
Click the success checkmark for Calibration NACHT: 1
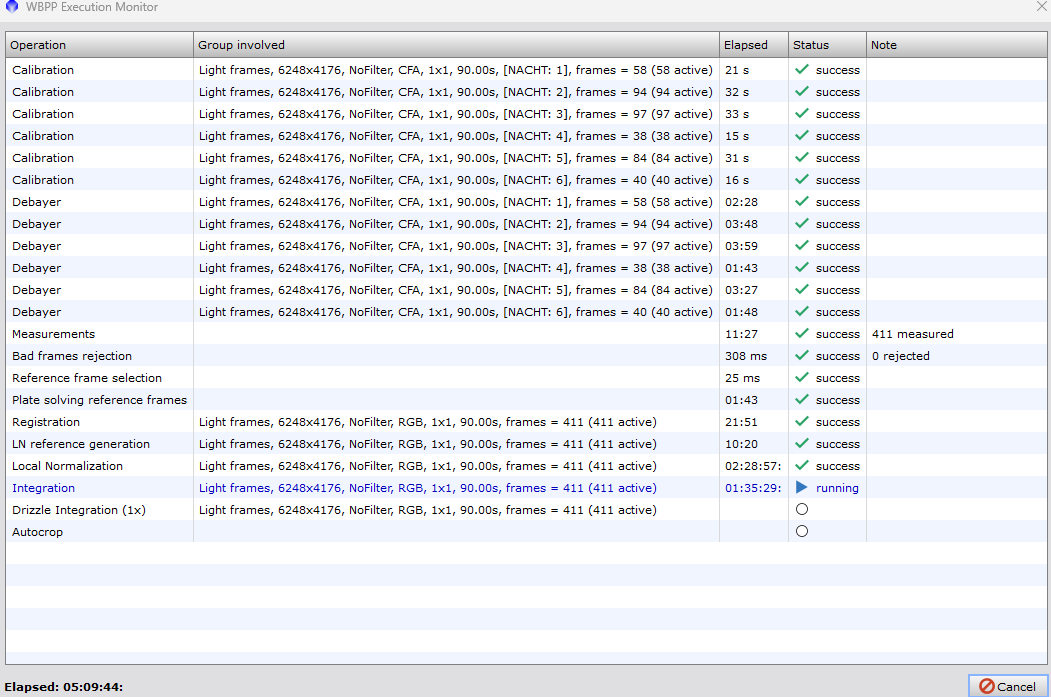click(x=802, y=69)
